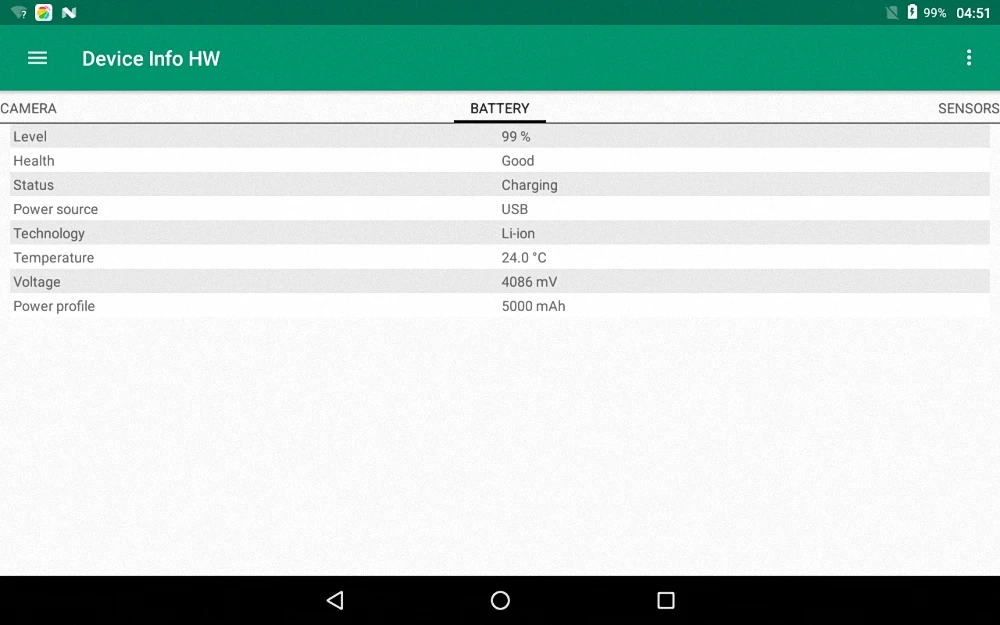Tap the Android N notification icon

(69, 13)
